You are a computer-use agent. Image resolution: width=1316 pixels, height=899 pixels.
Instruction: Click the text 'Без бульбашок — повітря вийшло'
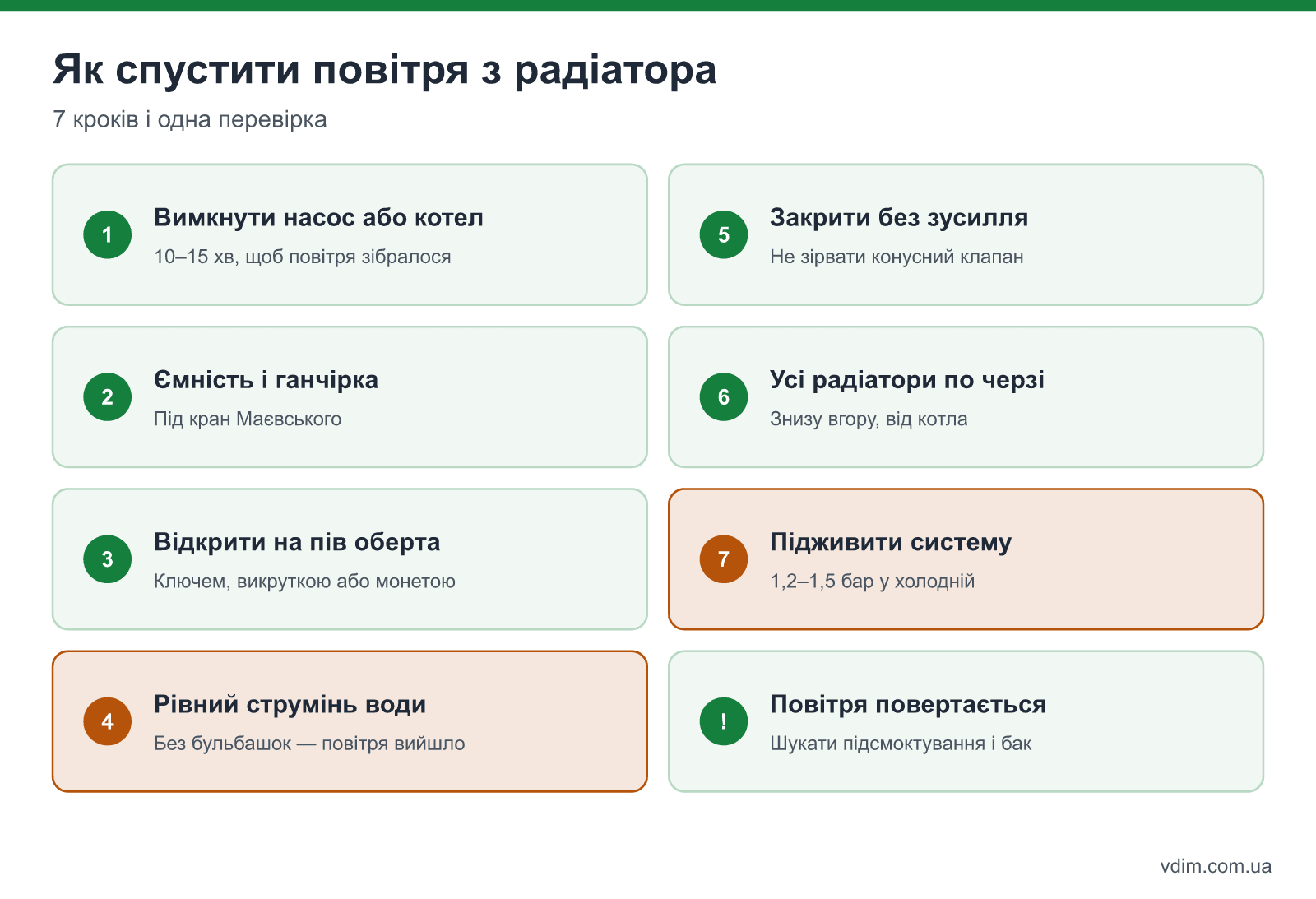pyautogui.click(x=309, y=744)
